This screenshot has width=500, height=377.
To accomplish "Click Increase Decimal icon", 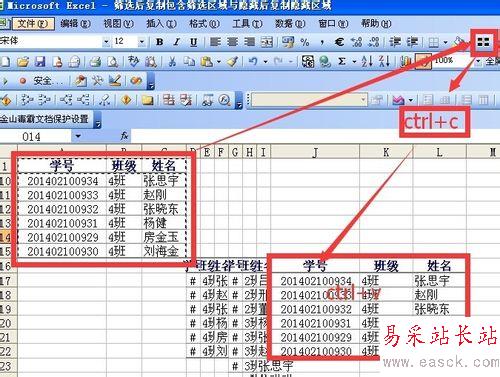I will pyautogui.click(x=356, y=42).
